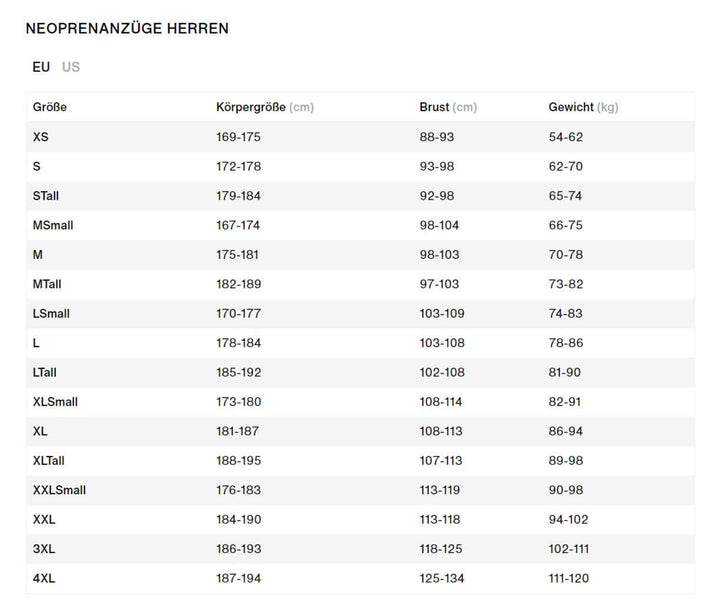Click the MSmall size label
Screen dimensions: 720x612
tap(53, 225)
